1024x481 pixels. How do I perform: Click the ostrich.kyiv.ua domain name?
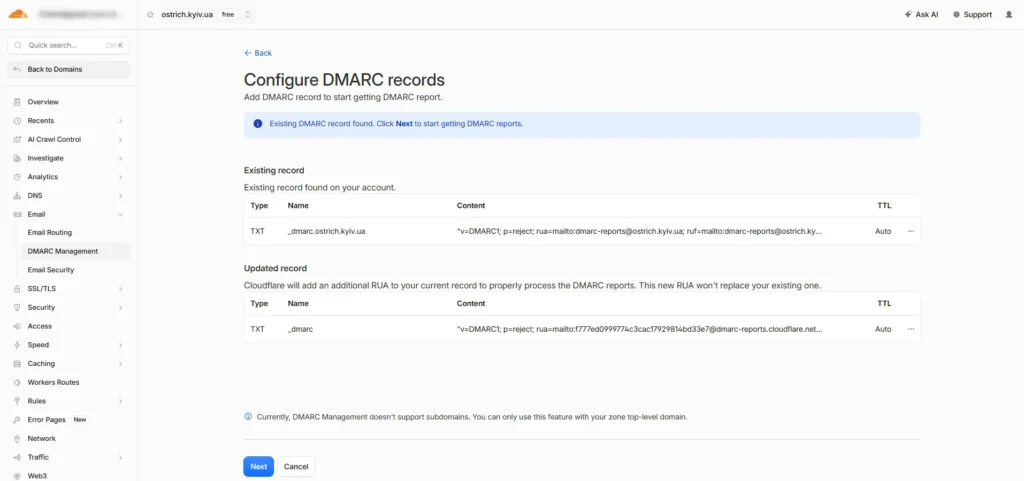187,14
